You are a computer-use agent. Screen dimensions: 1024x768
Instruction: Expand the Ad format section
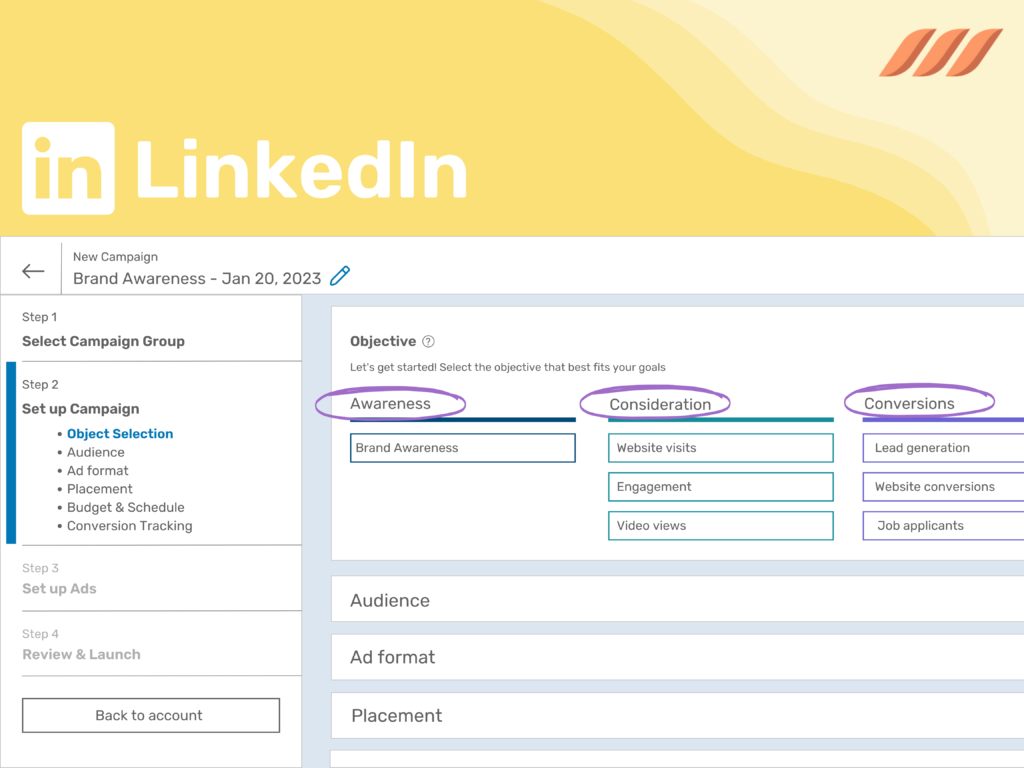392,658
